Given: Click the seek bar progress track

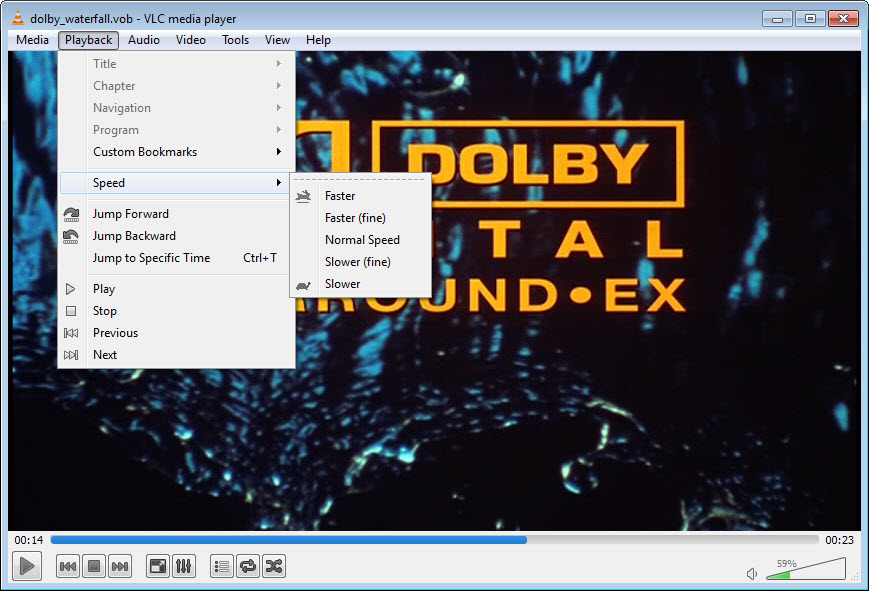Looking at the screenshot, I should pos(434,539).
